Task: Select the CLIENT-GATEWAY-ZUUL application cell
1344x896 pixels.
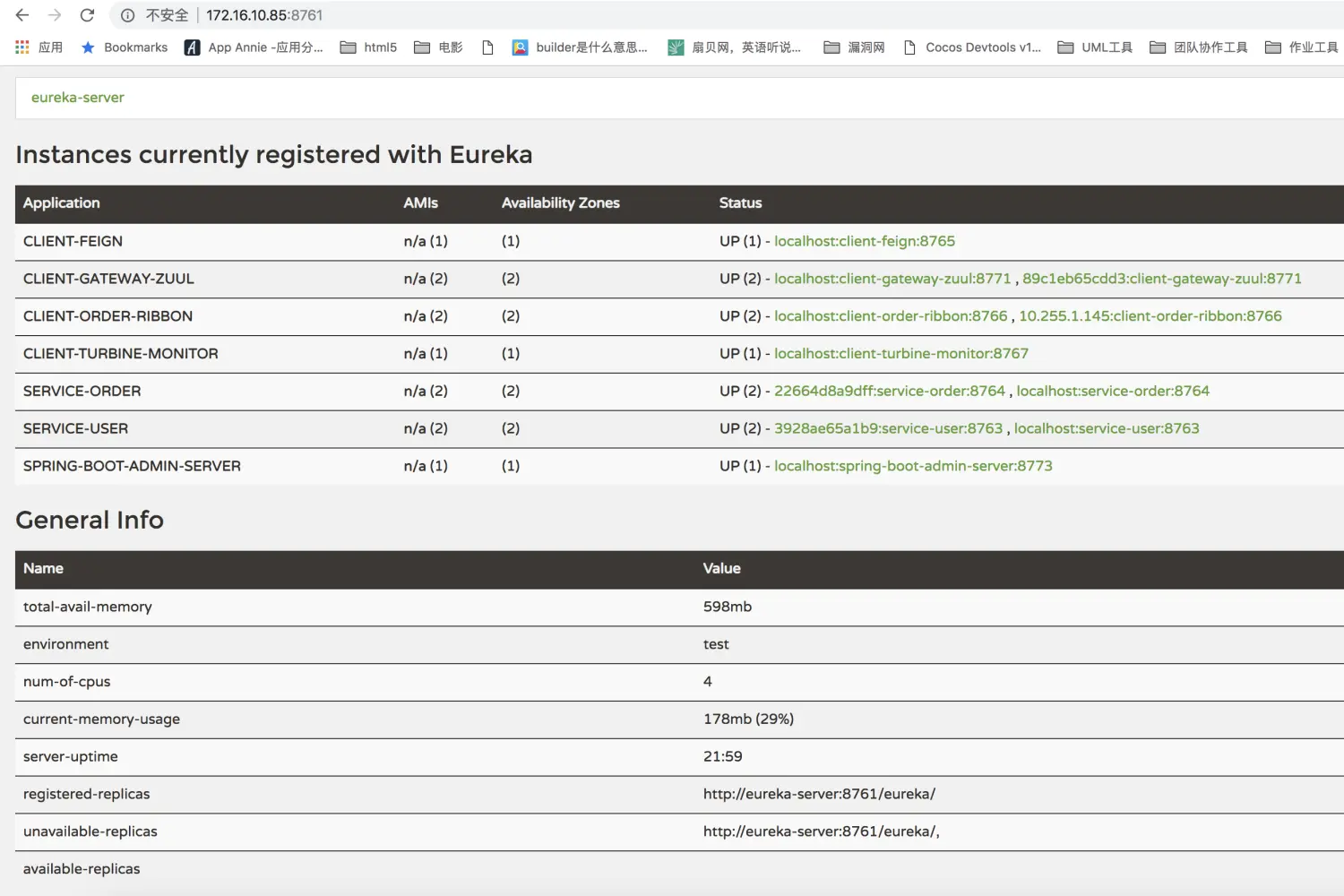Action: [x=108, y=279]
